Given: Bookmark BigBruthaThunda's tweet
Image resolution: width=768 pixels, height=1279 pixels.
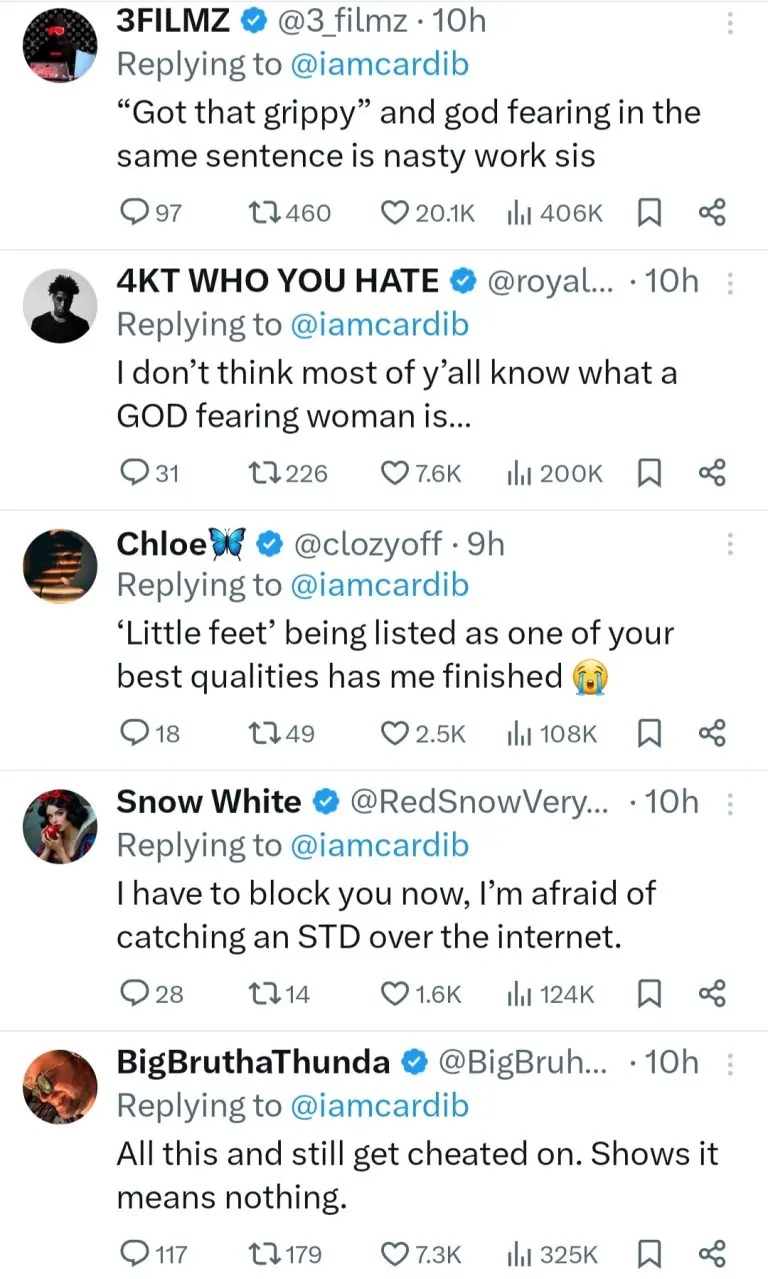Looking at the screenshot, I should point(650,1253).
